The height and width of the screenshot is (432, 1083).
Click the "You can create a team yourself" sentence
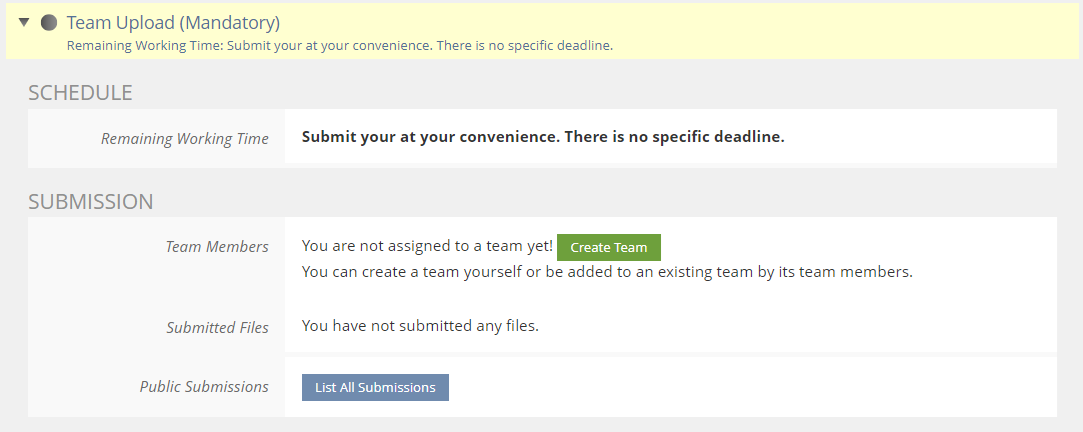[x=607, y=271]
